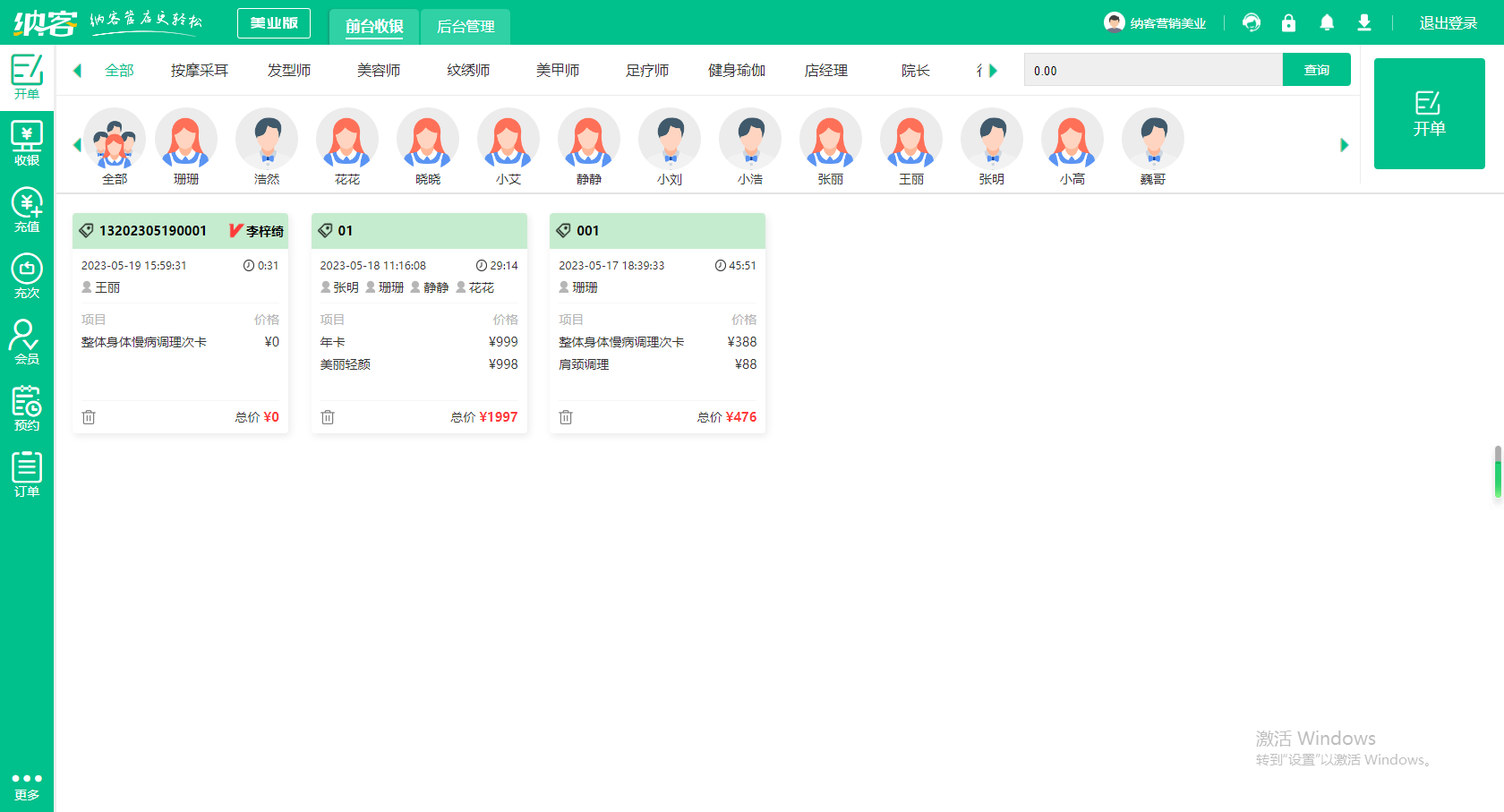Click the notification bell icon
1504x812 pixels.
(x=1327, y=23)
